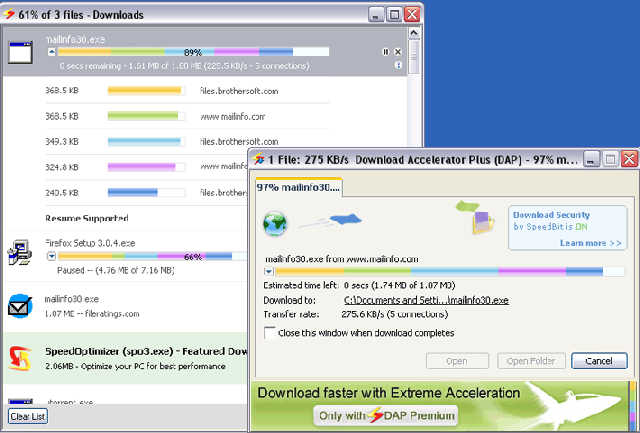Click the Only with DAP Premium banner button

385,415
